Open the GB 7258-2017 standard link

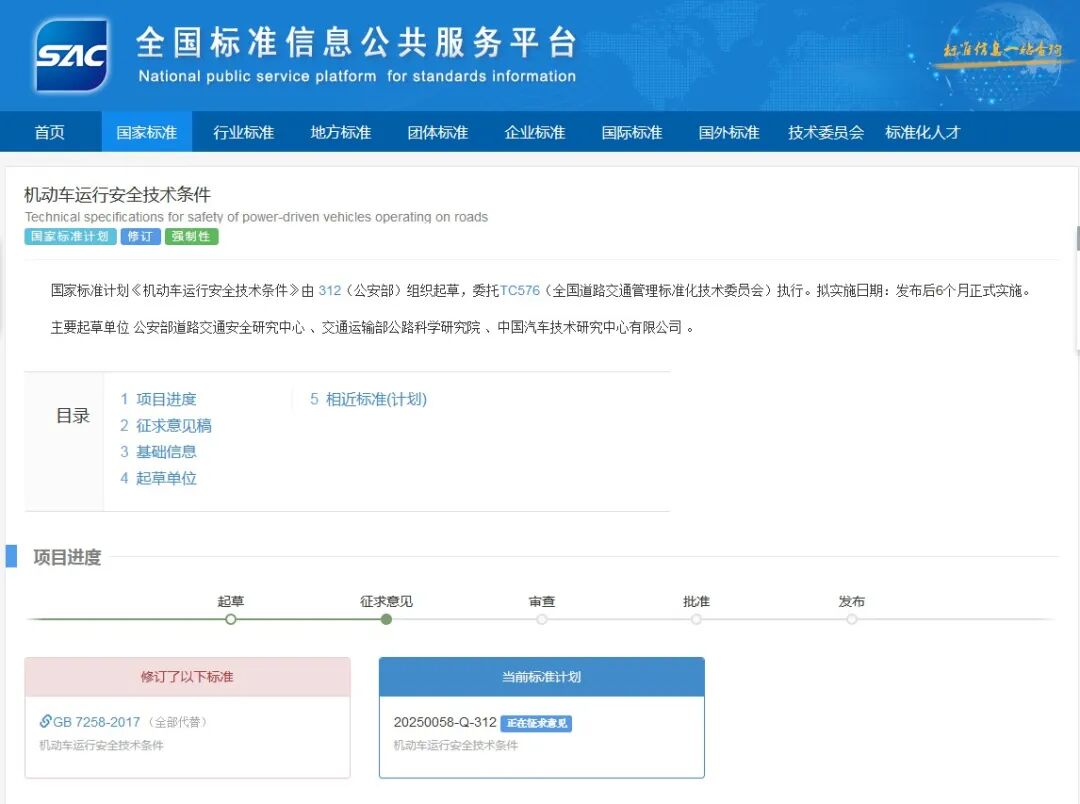pyautogui.click(x=97, y=720)
